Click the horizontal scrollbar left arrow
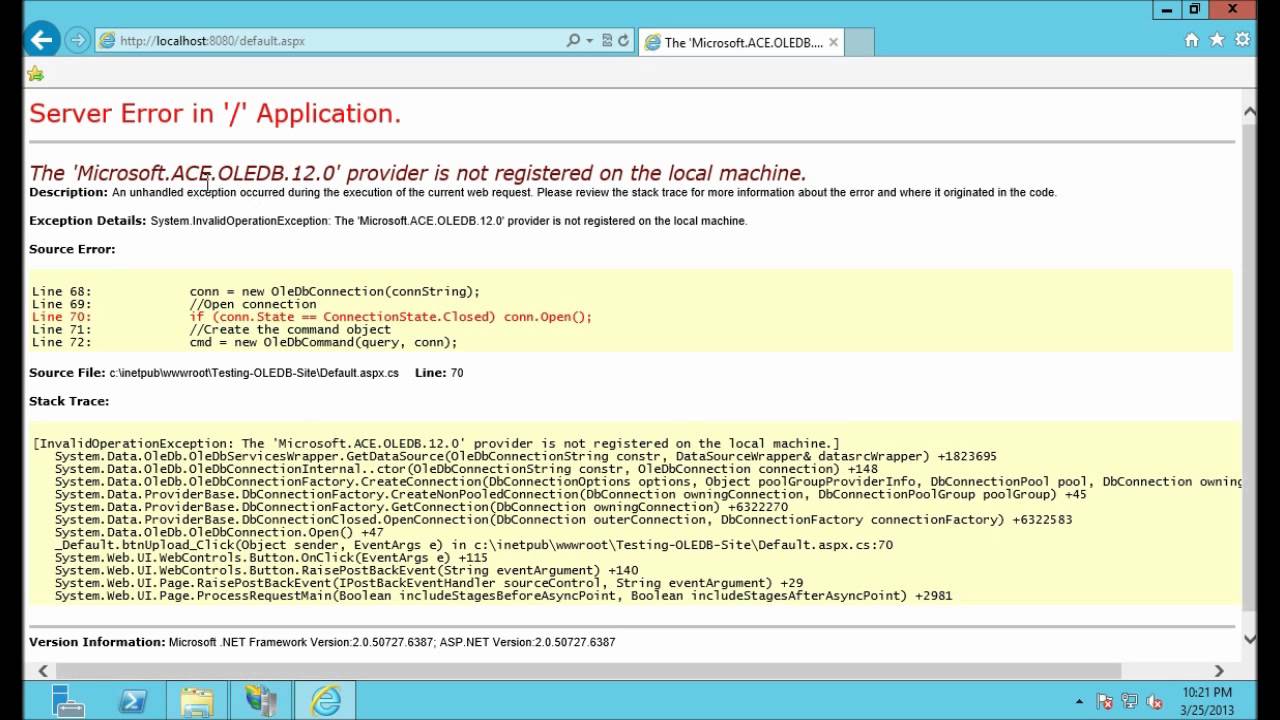The image size is (1280, 720). [x=42, y=671]
